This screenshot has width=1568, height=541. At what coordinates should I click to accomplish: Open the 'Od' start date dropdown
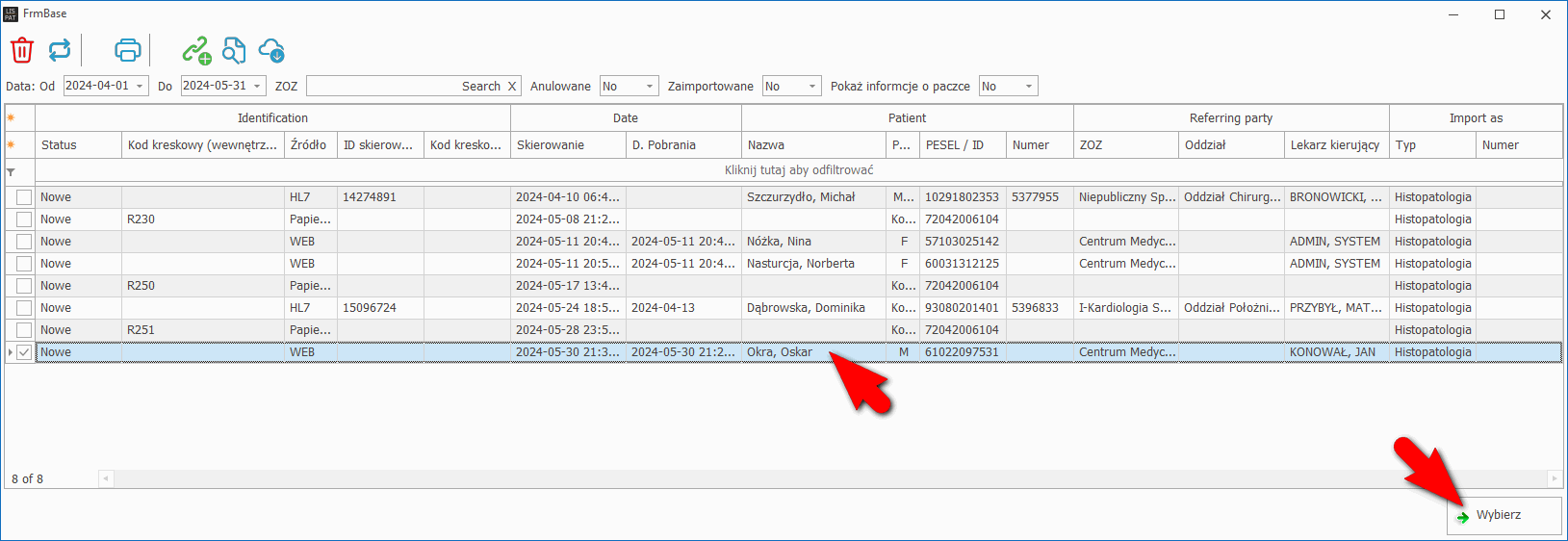click(x=140, y=87)
